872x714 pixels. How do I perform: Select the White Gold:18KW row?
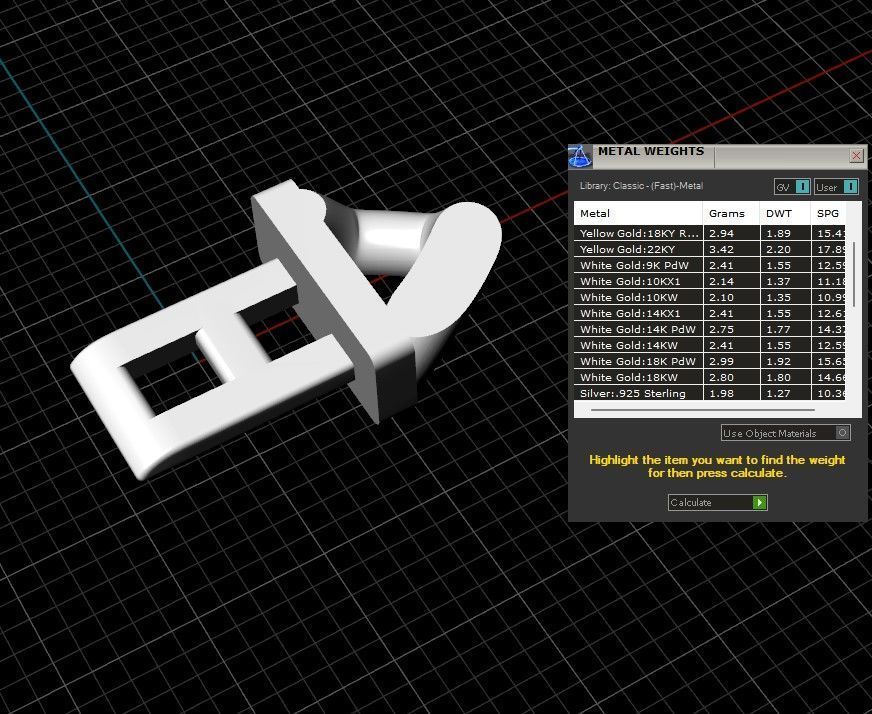(710, 377)
